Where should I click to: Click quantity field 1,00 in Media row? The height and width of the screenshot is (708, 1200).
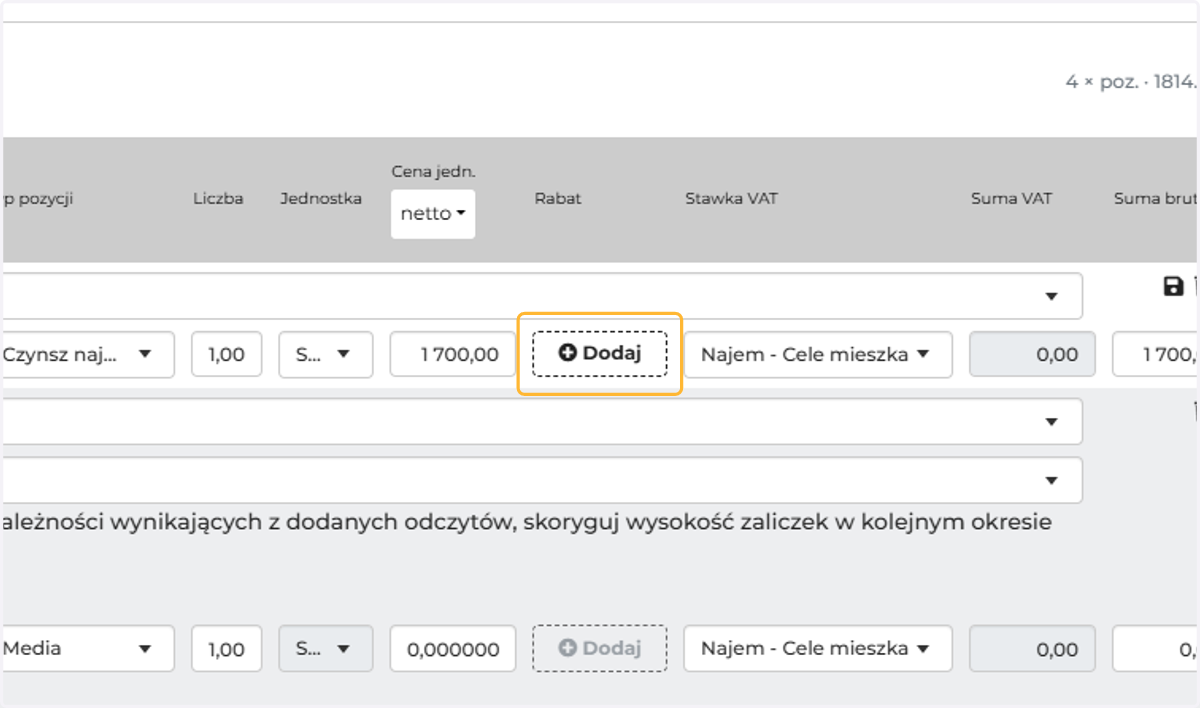pyautogui.click(x=227, y=649)
